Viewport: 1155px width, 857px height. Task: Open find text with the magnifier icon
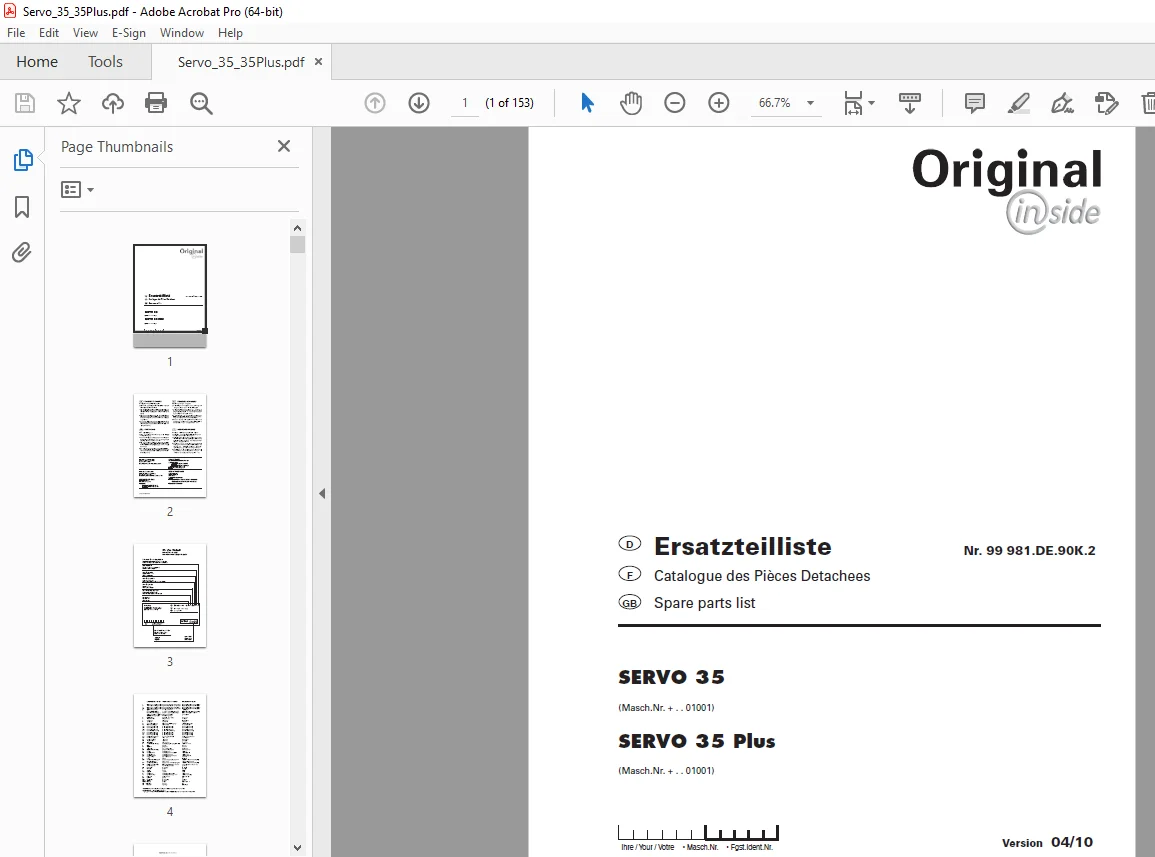pos(201,103)
